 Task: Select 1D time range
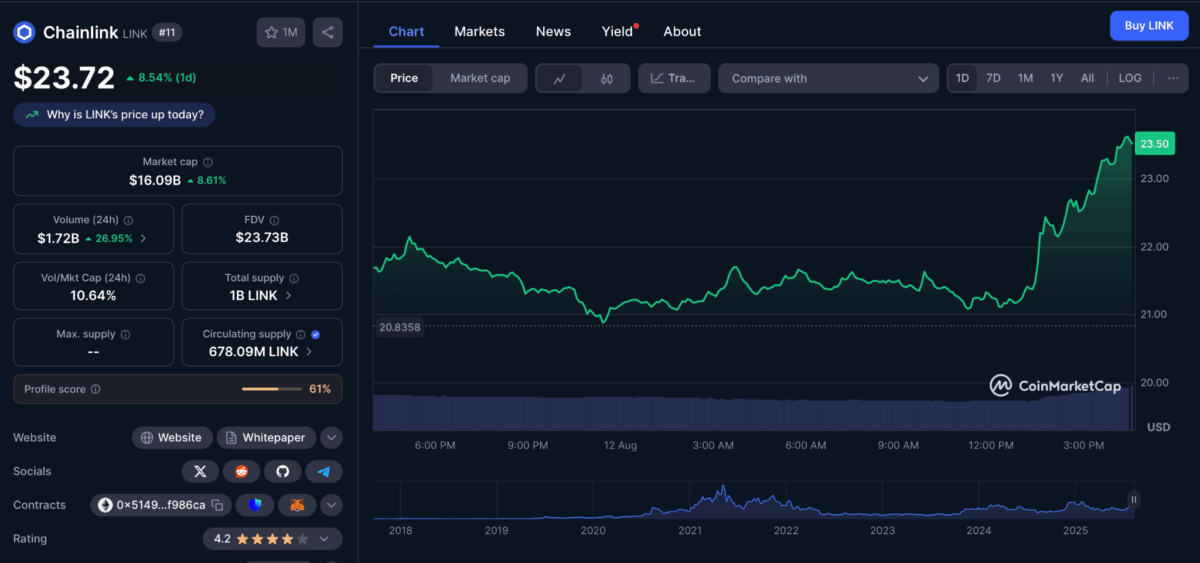962,78
